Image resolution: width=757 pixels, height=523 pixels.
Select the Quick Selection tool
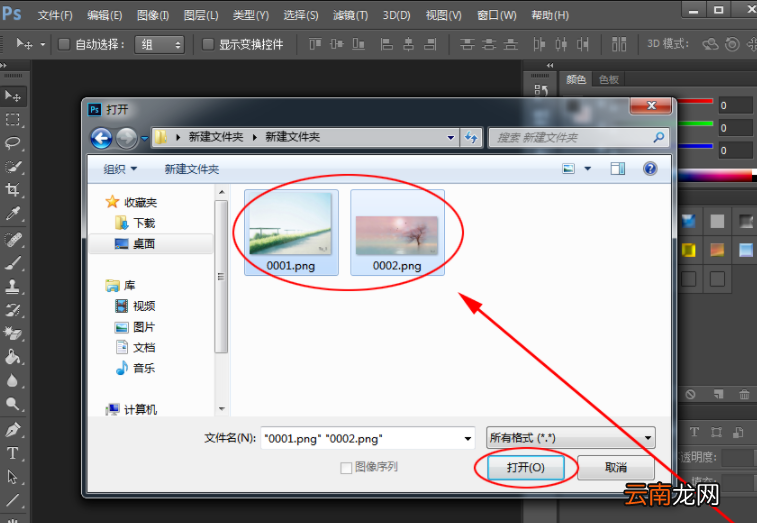13,167
